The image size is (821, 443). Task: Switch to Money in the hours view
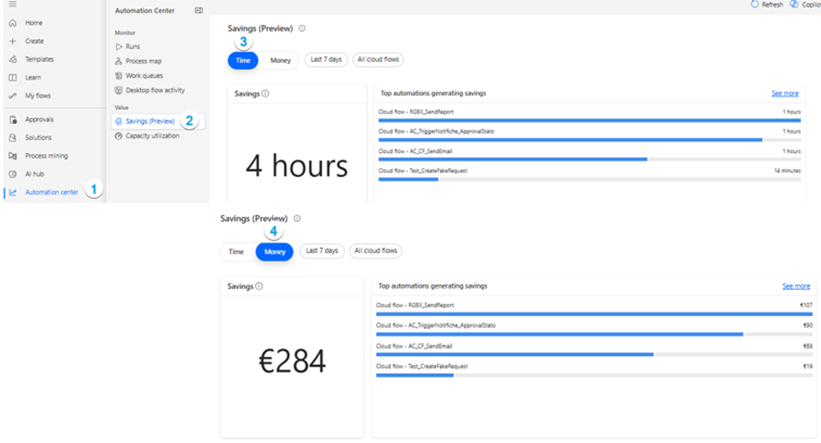280,61
